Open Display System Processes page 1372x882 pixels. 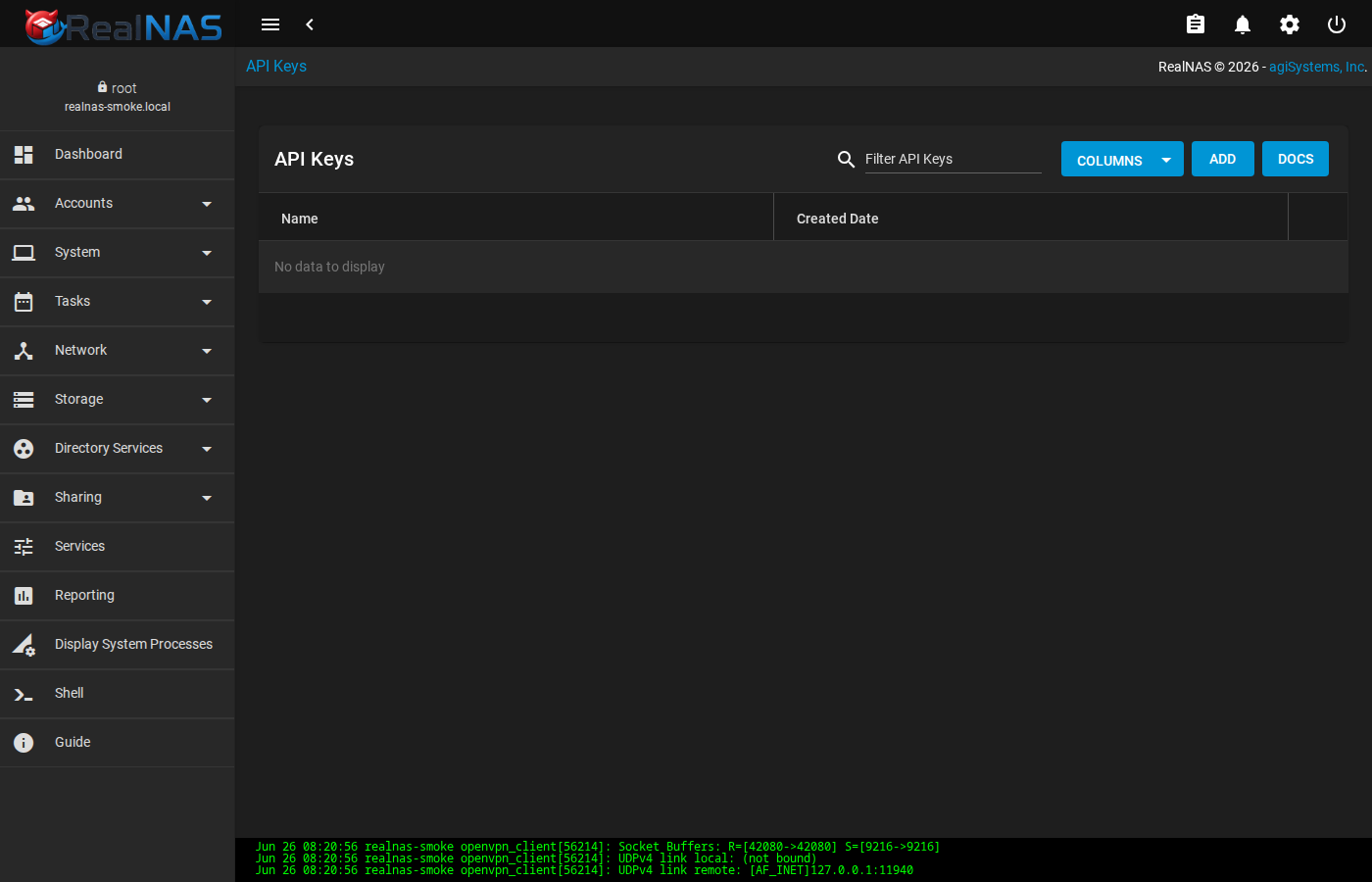[118, 645]
